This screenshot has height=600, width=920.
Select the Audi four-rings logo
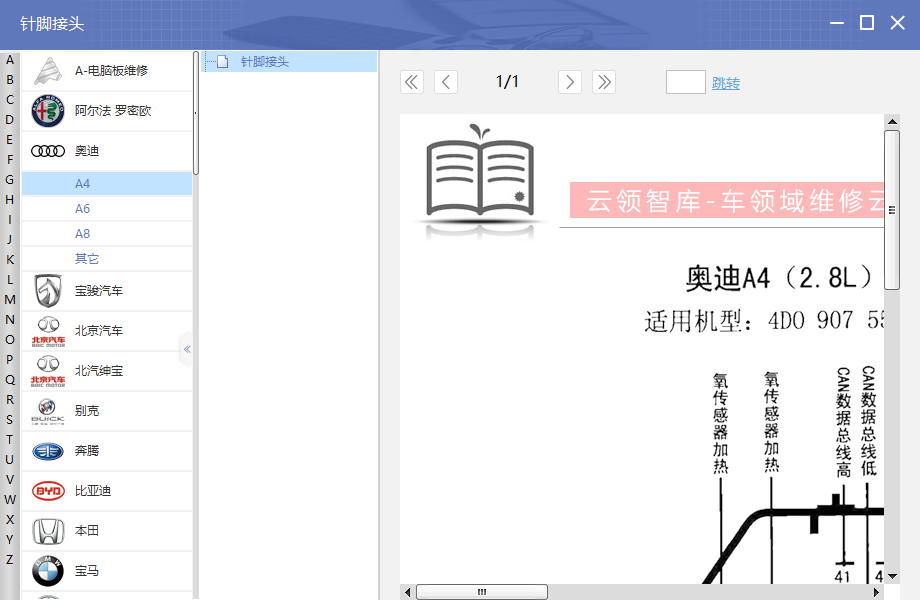(48, 151)
